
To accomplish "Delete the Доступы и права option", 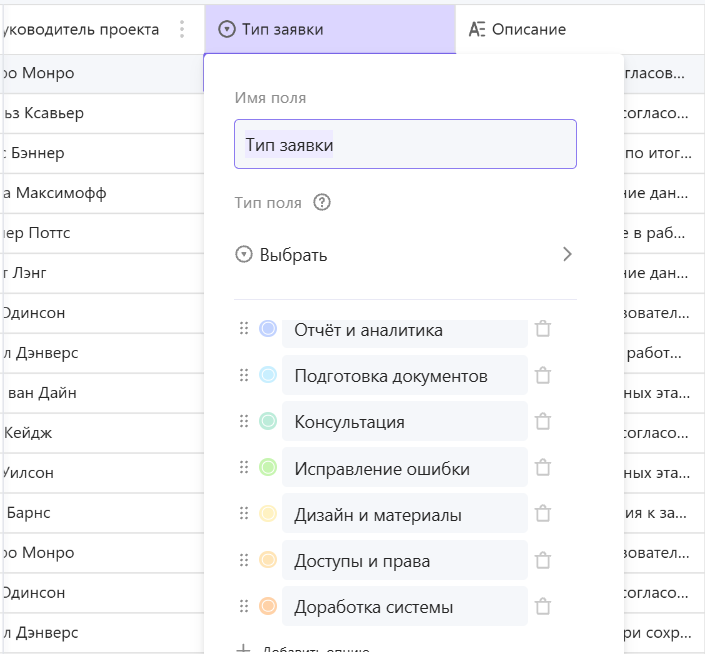I will click(x=543, y=560).
